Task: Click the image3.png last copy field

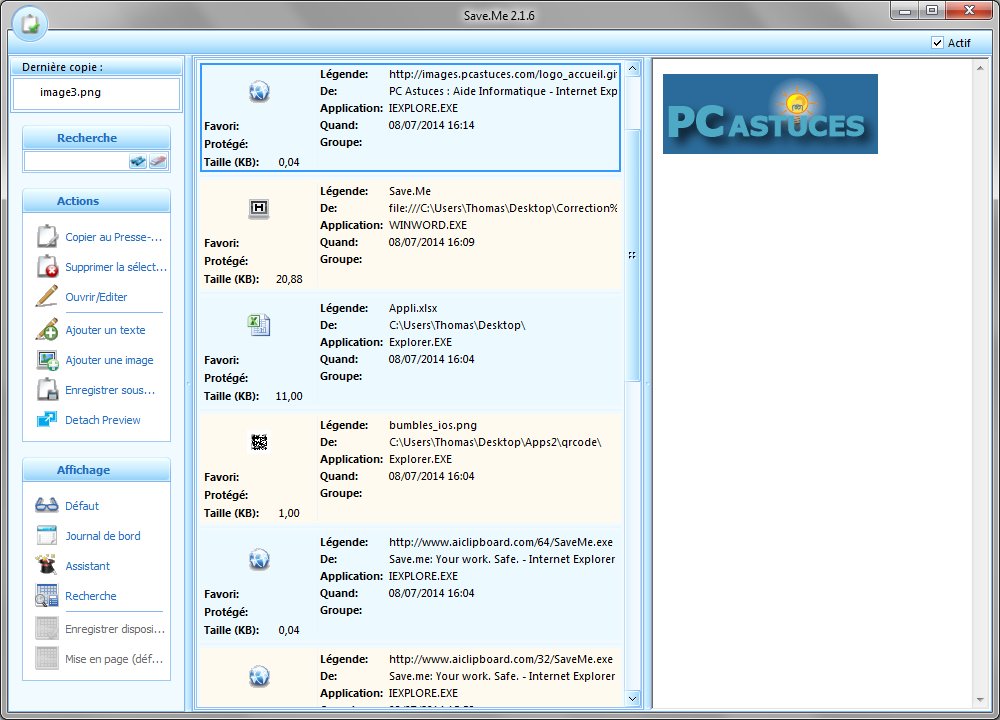Action: (x=96, y=93)
